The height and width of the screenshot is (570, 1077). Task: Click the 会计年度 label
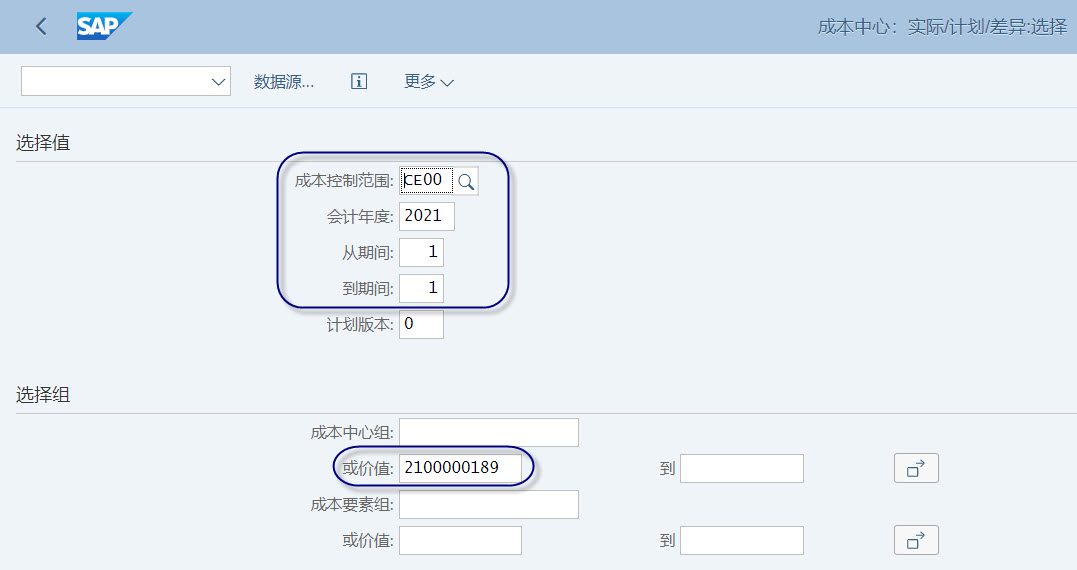(x=360, y=217)
